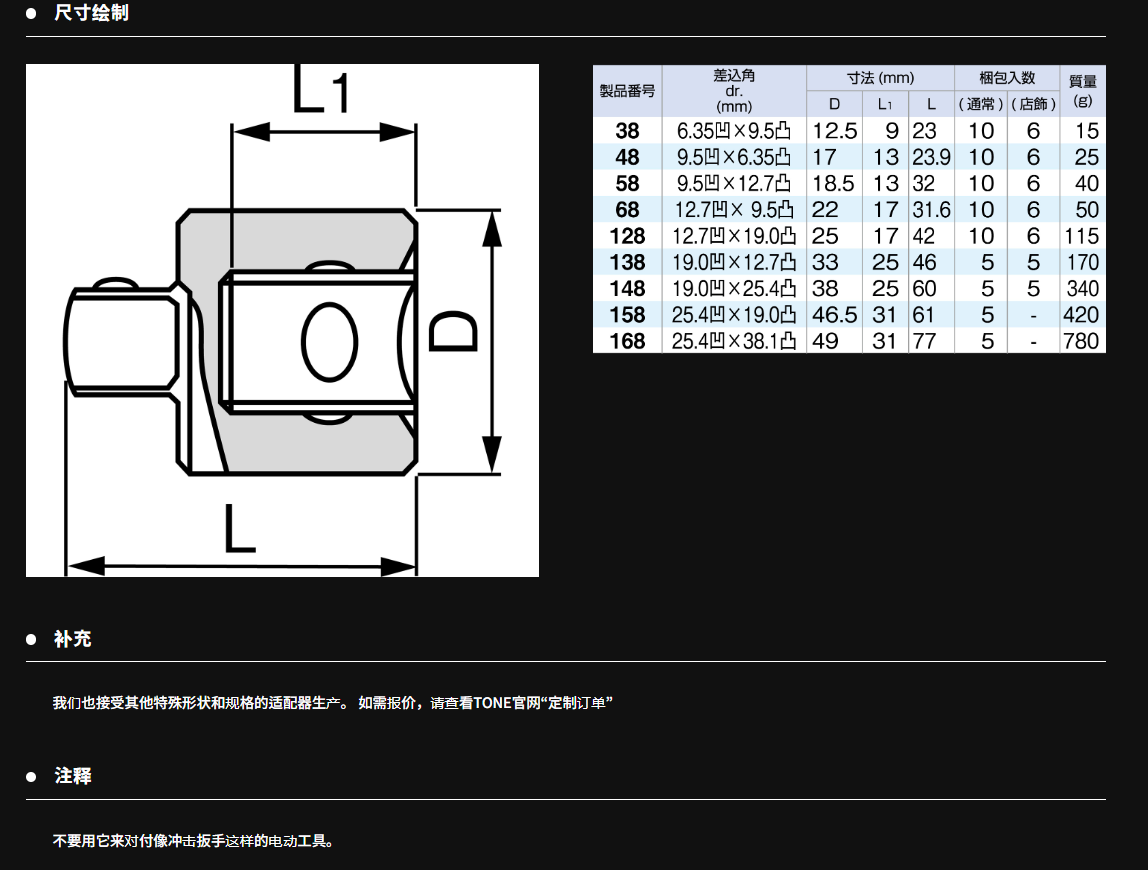Screen dimensions: 1148x870
Task: Click the bullet dot next to 注释
Action: pyautogui.click(x=31, y=777)
